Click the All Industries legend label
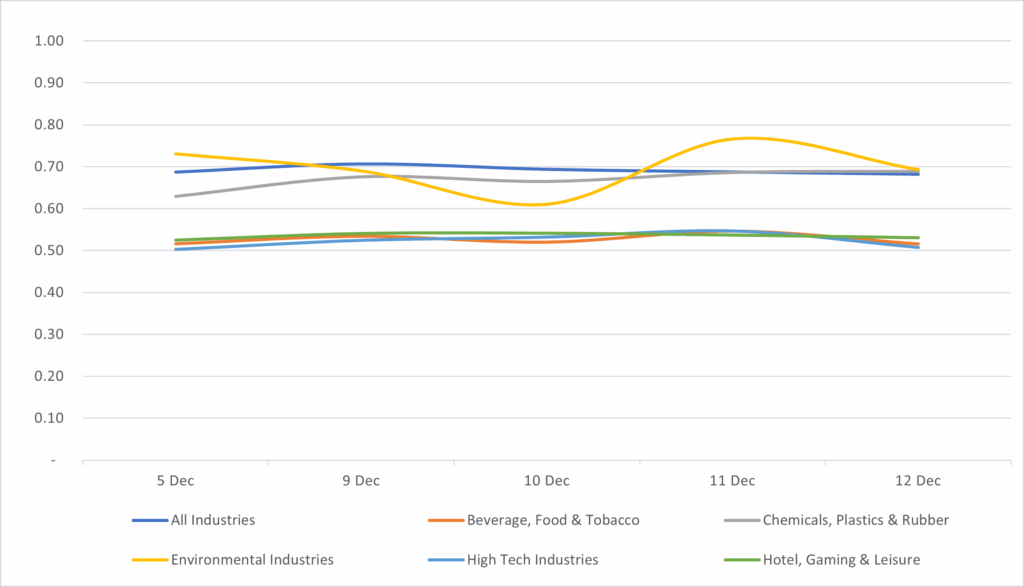The height and width of the screenshot is (587, 1024). point(211,520)
